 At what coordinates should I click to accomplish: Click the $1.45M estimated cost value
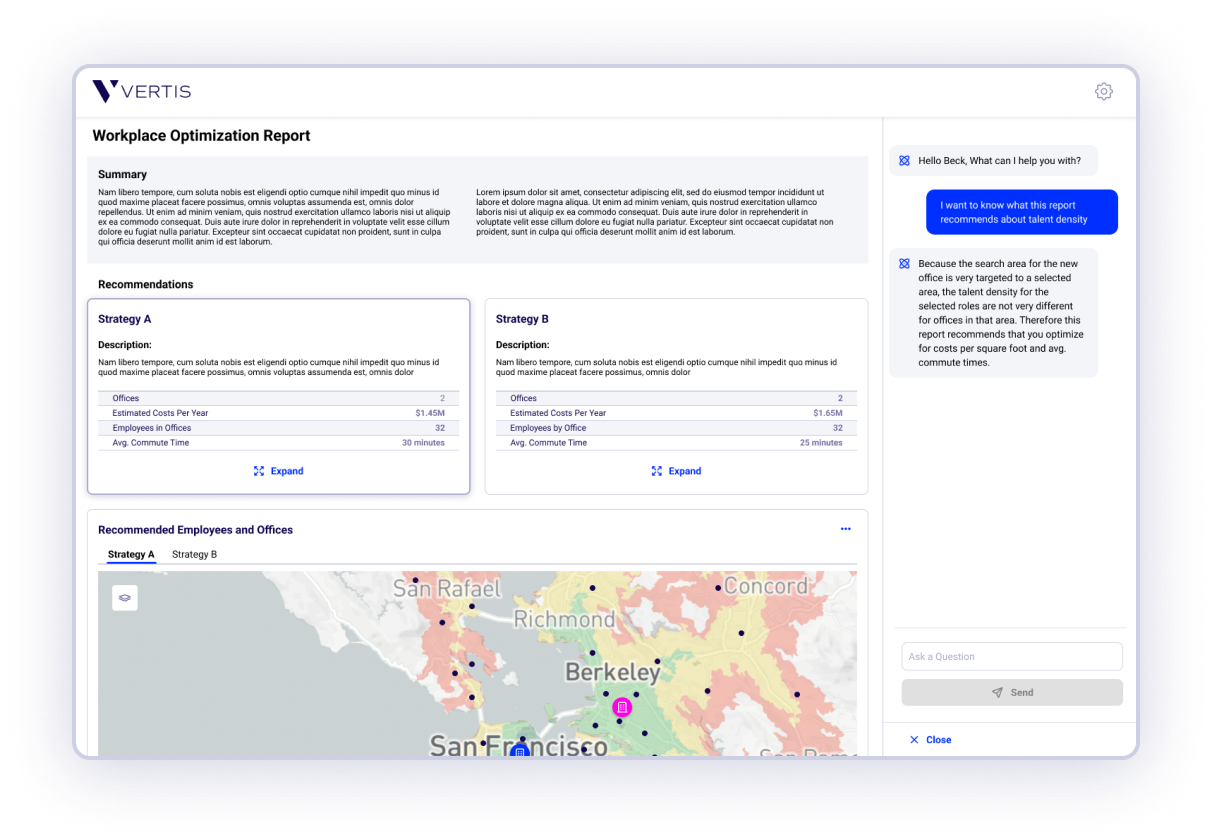[430, 413]
